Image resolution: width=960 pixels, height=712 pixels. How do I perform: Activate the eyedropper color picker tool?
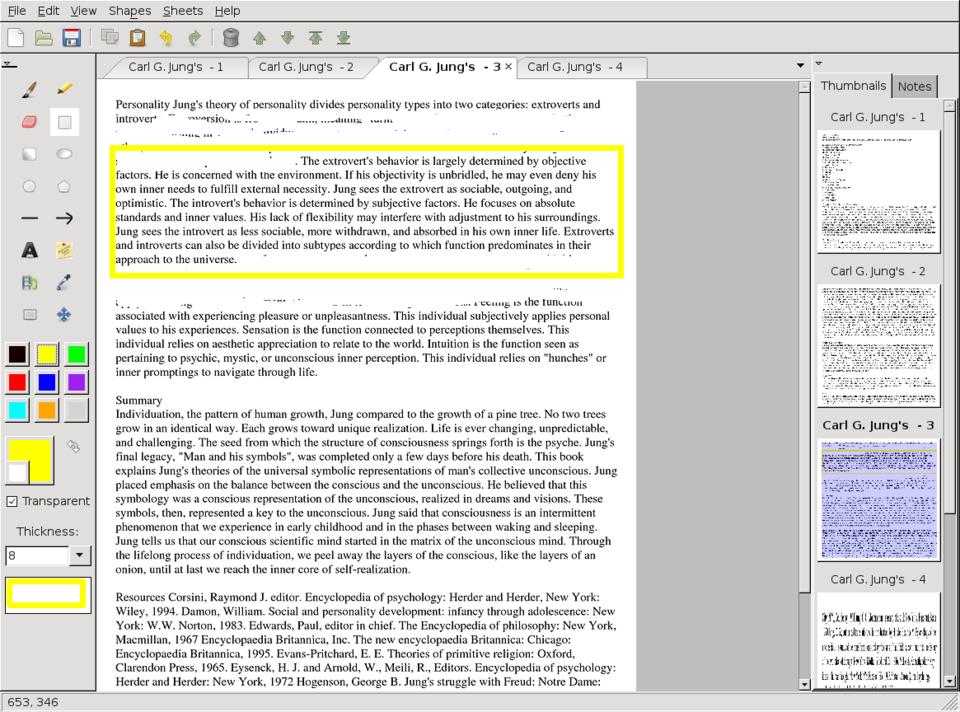[65, 282]
